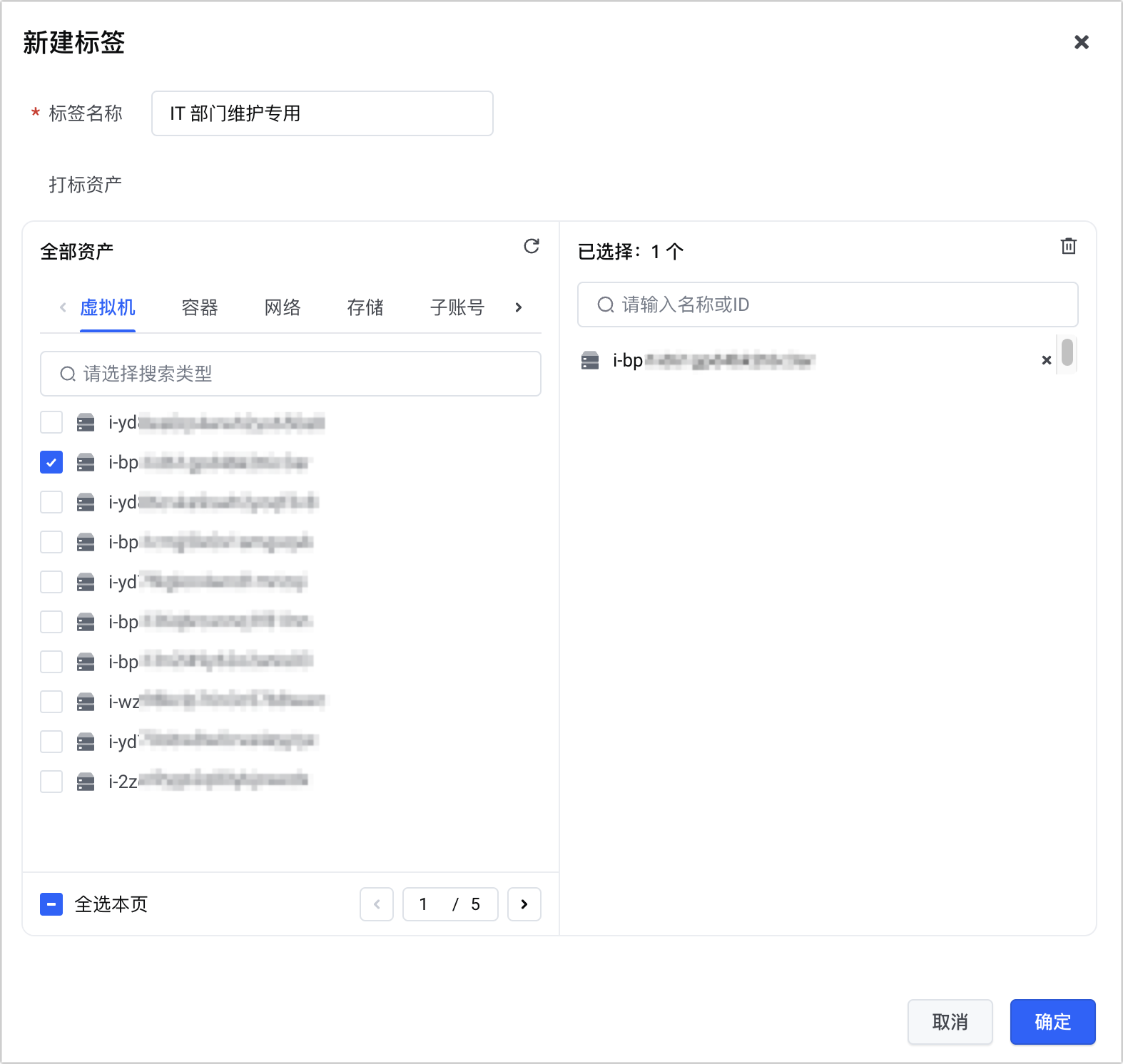Click the scrollbar thumb in the selected list
This screenshot has width=1123, height=1064.
click(x=1067, y=352)
